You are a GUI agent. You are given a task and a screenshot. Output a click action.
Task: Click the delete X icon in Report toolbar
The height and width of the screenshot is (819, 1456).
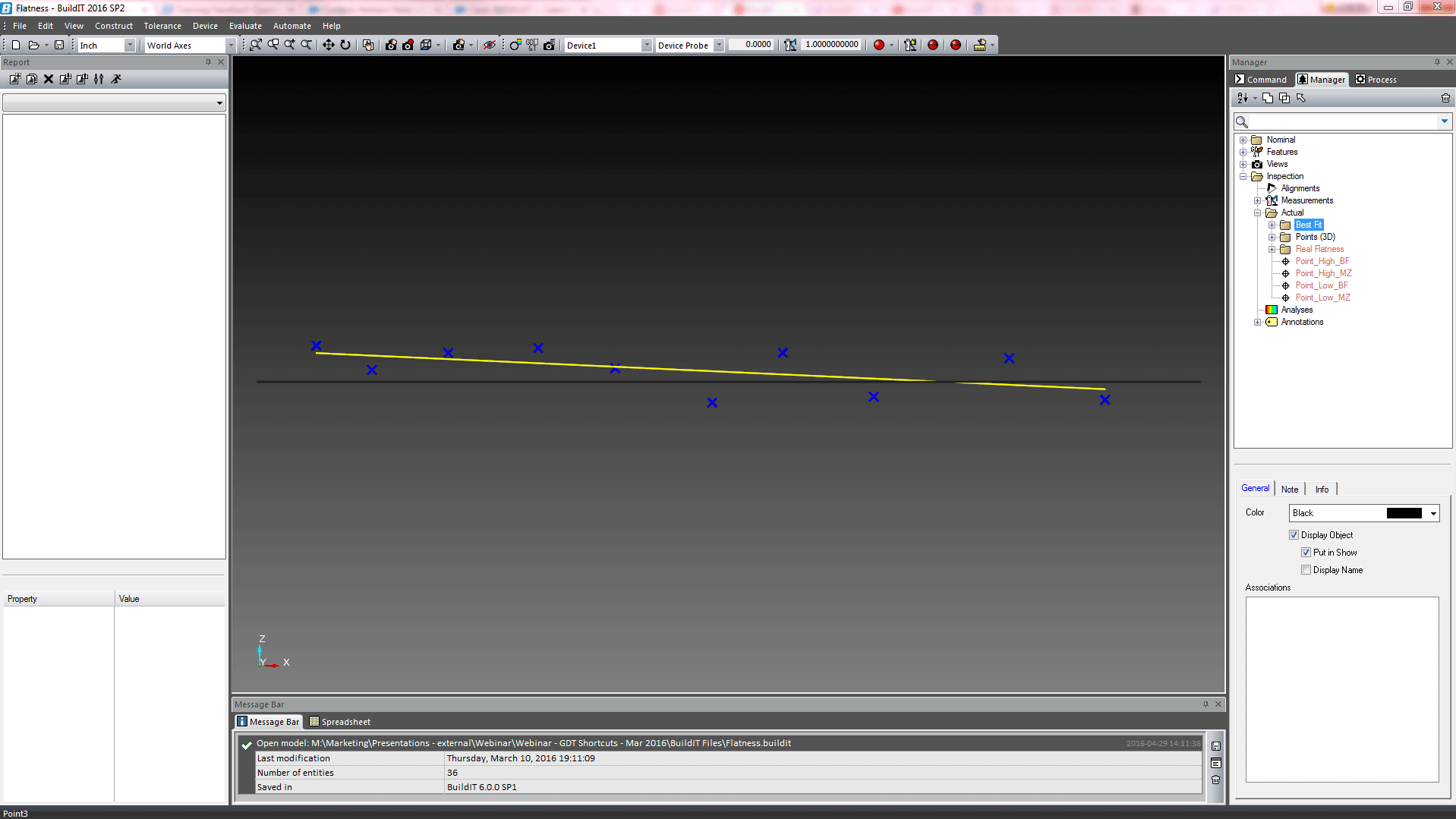coord(49,79)
